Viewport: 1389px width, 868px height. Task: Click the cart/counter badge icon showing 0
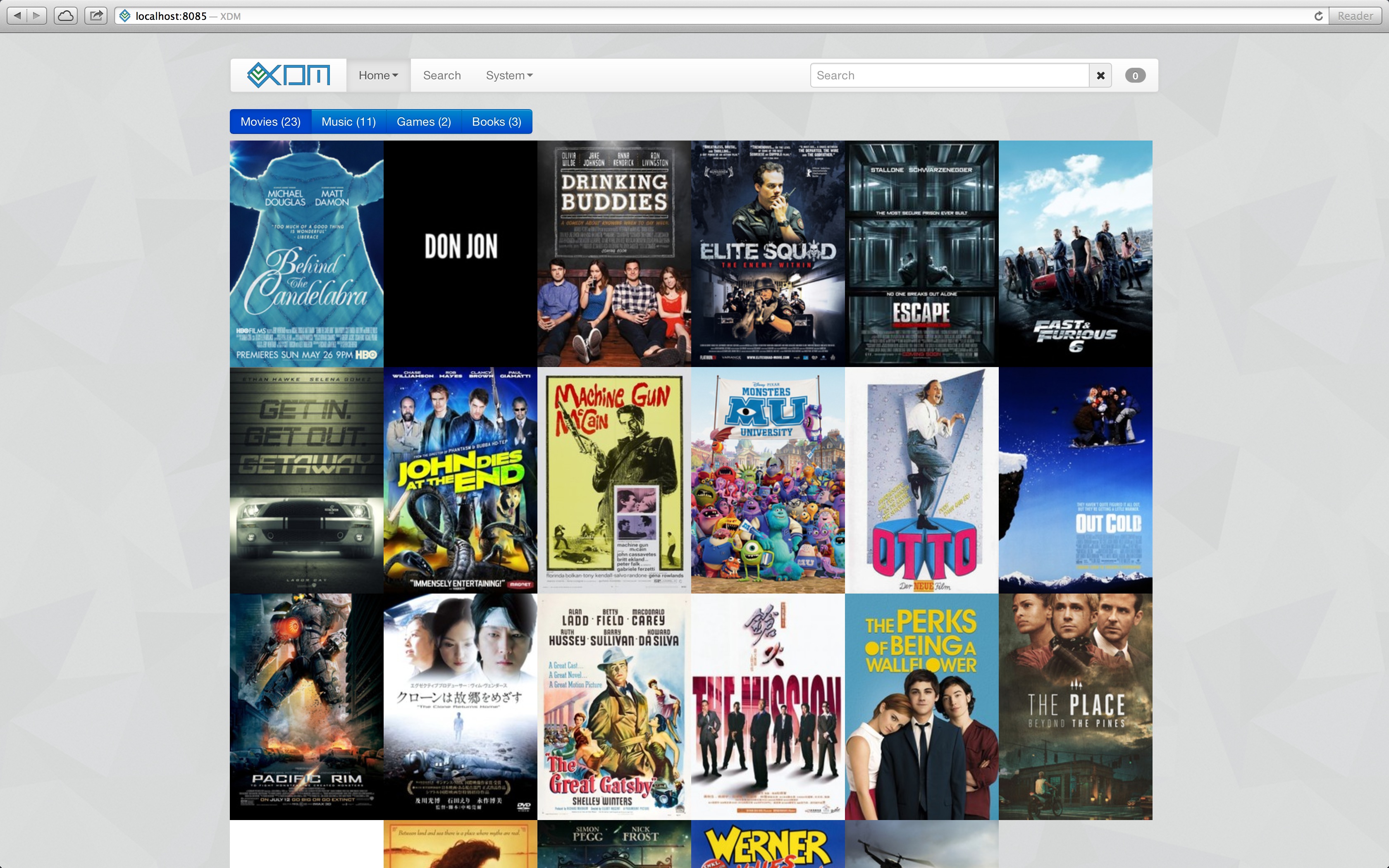pyautogui.click(x=1135, y=75)
